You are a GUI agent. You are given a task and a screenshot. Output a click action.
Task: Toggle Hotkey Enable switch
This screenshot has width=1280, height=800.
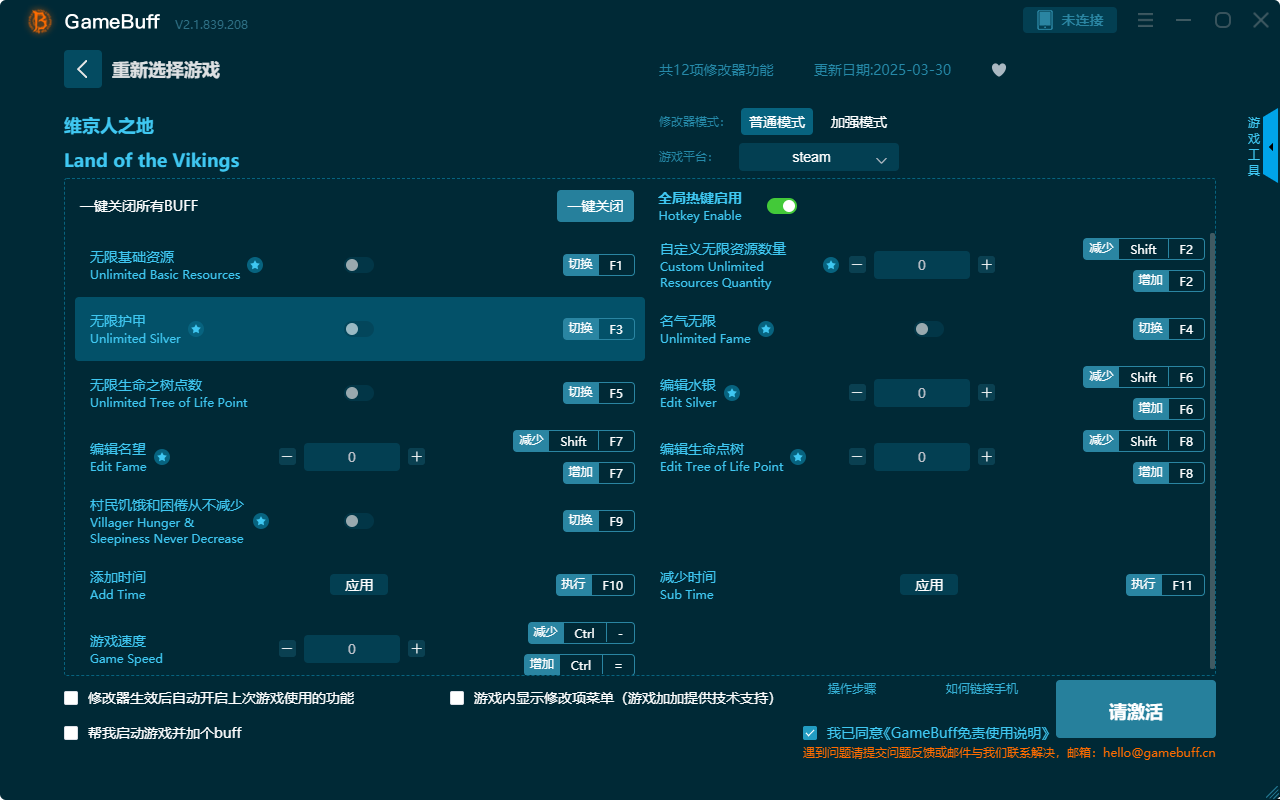pos(782,206)
